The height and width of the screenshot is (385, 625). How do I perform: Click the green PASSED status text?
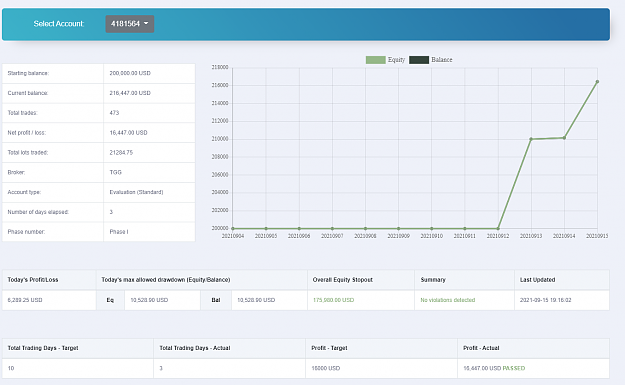514,369
